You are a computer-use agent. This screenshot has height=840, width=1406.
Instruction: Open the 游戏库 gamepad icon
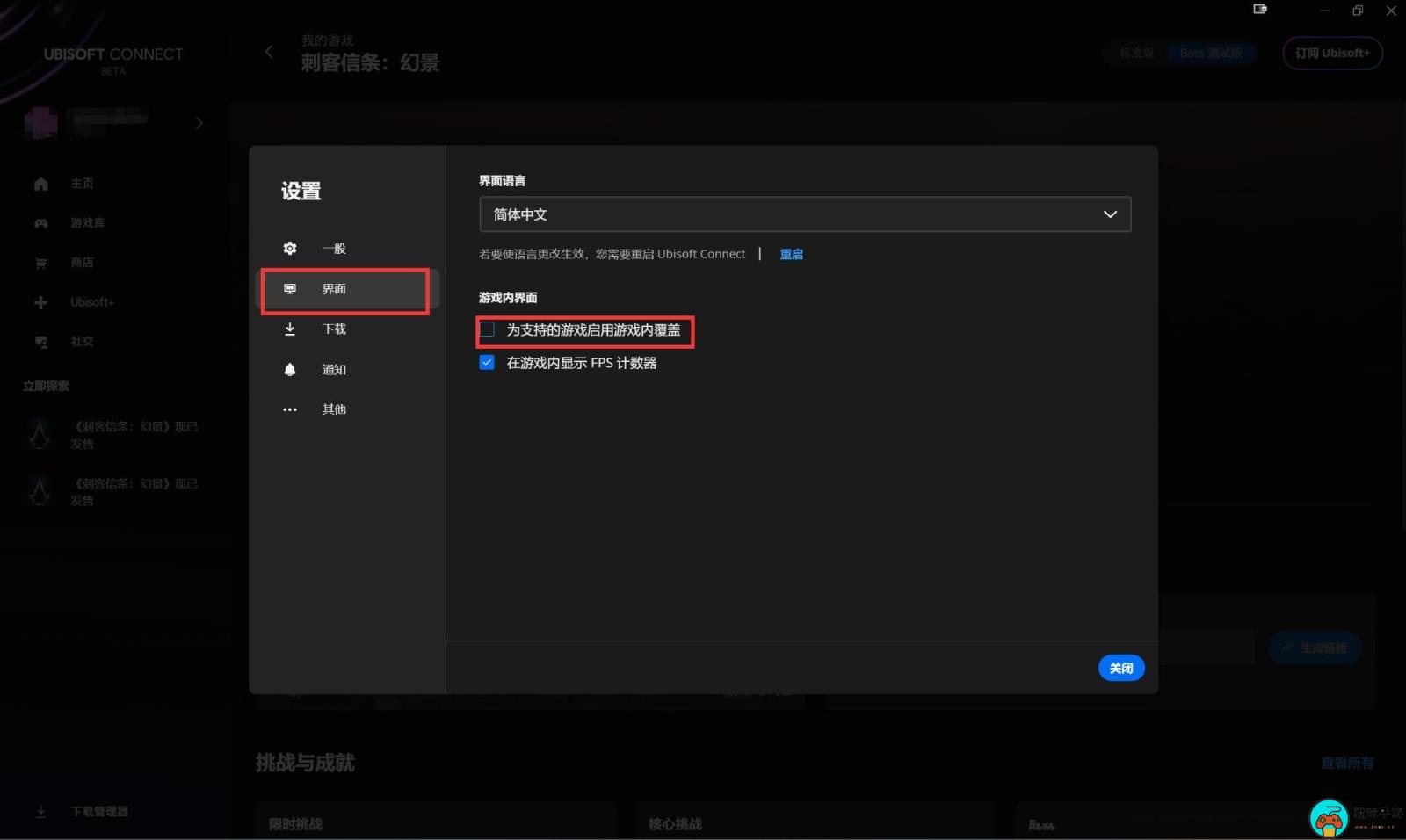point(41,223)
